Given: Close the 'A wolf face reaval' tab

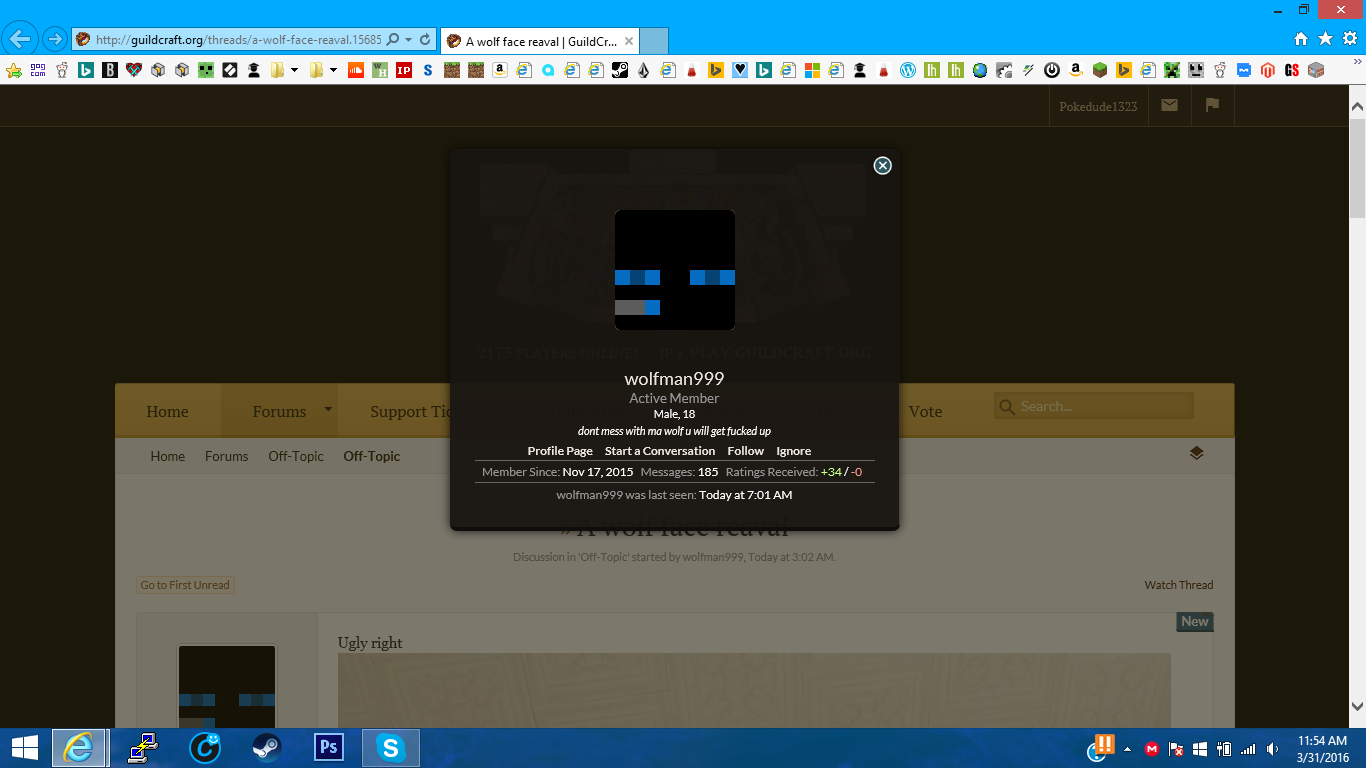Looking at the screenshot, I should [x=628, y=41].
